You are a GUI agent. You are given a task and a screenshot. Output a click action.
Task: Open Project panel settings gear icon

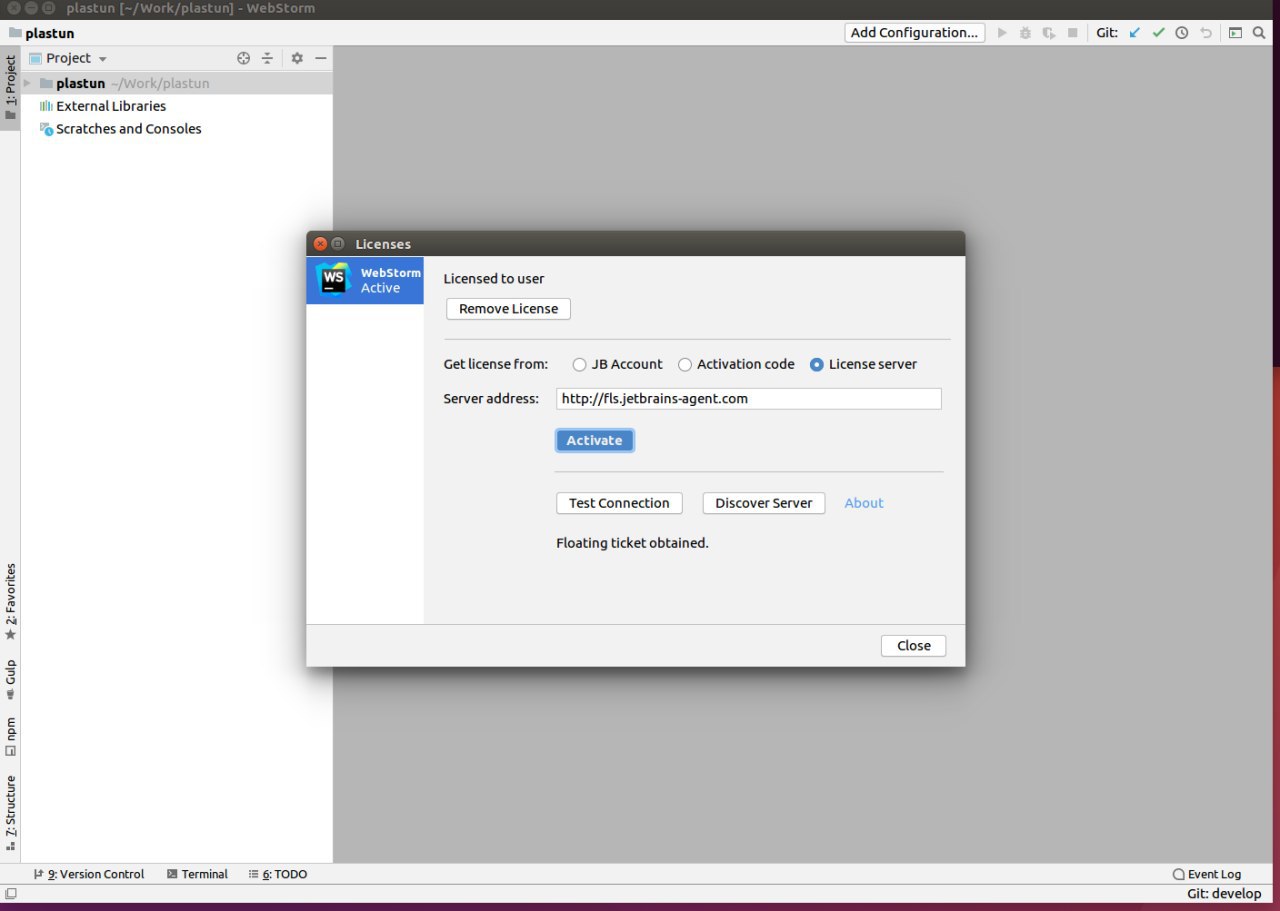(297, 58)
